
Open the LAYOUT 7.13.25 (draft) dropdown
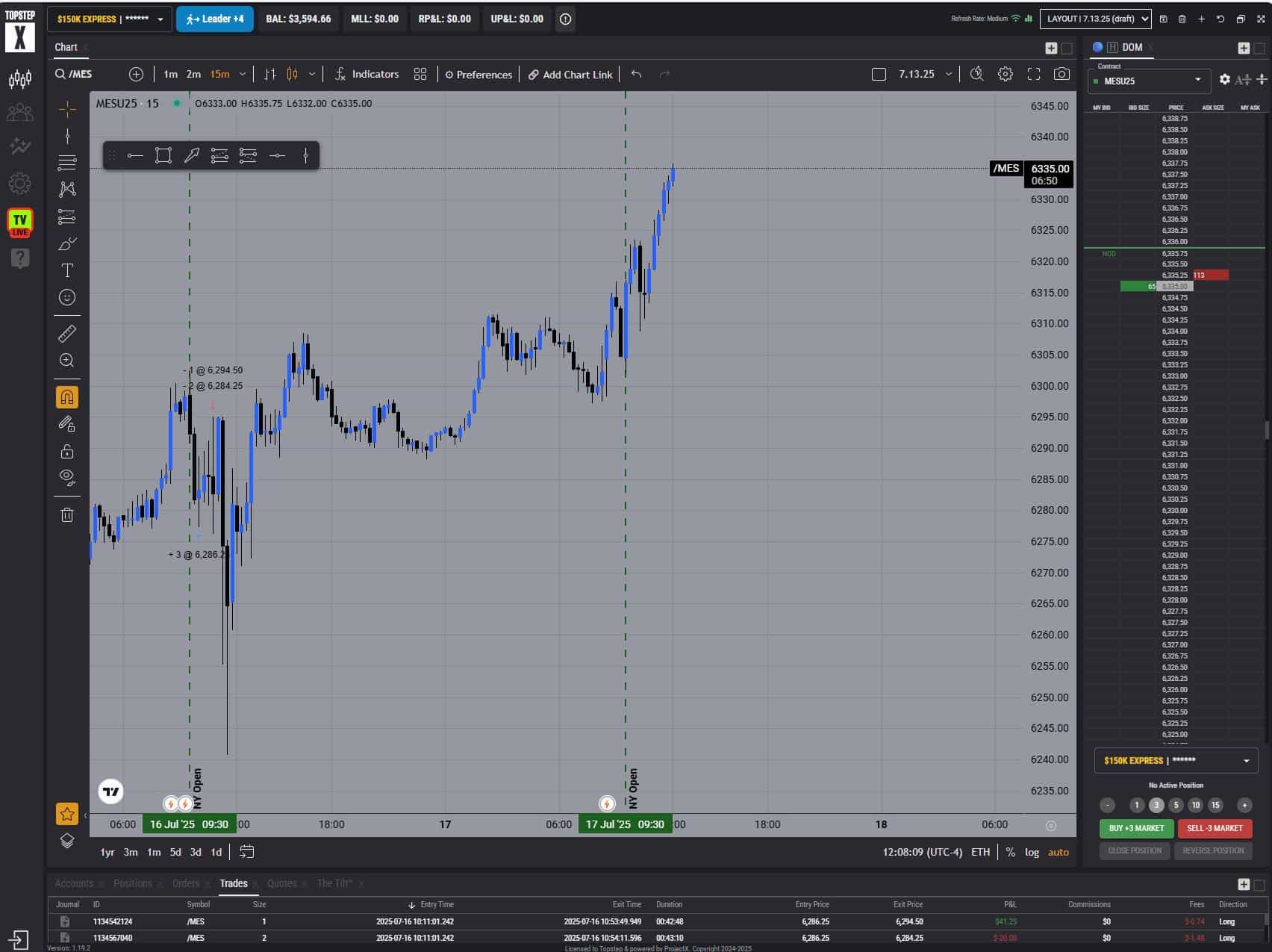(1096, 19)
